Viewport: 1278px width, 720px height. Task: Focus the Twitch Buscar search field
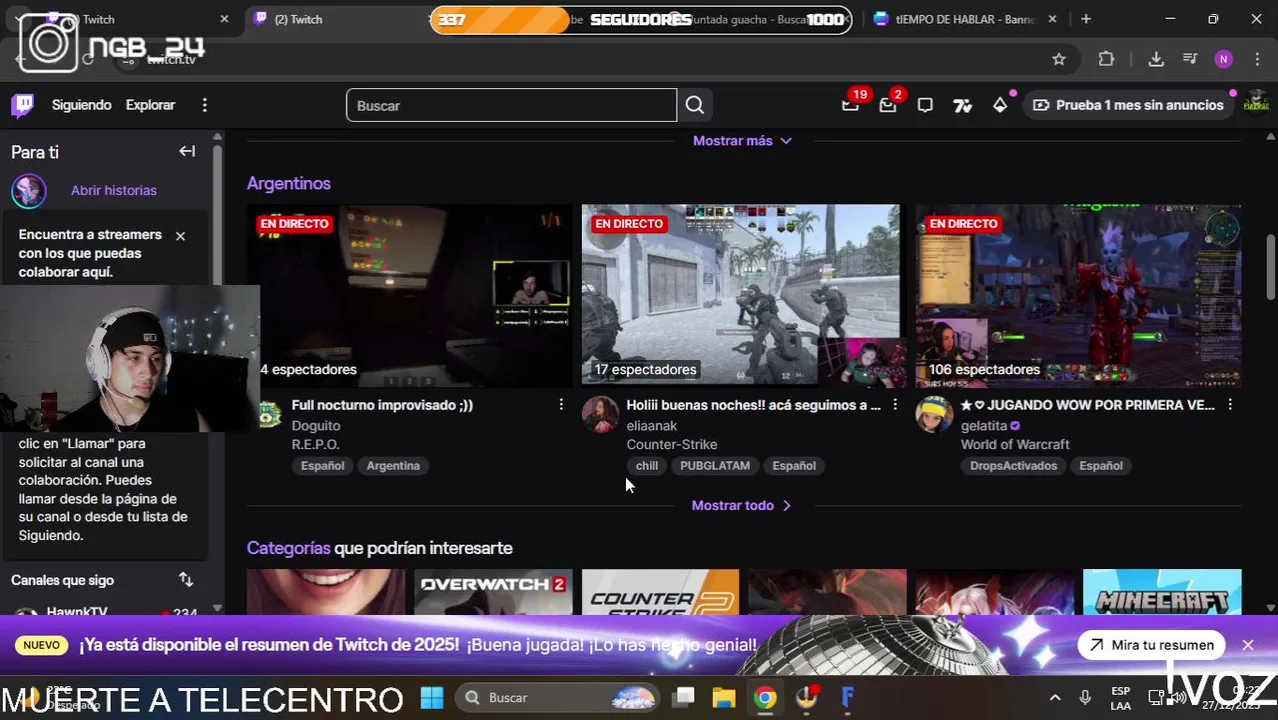(511, 105)
